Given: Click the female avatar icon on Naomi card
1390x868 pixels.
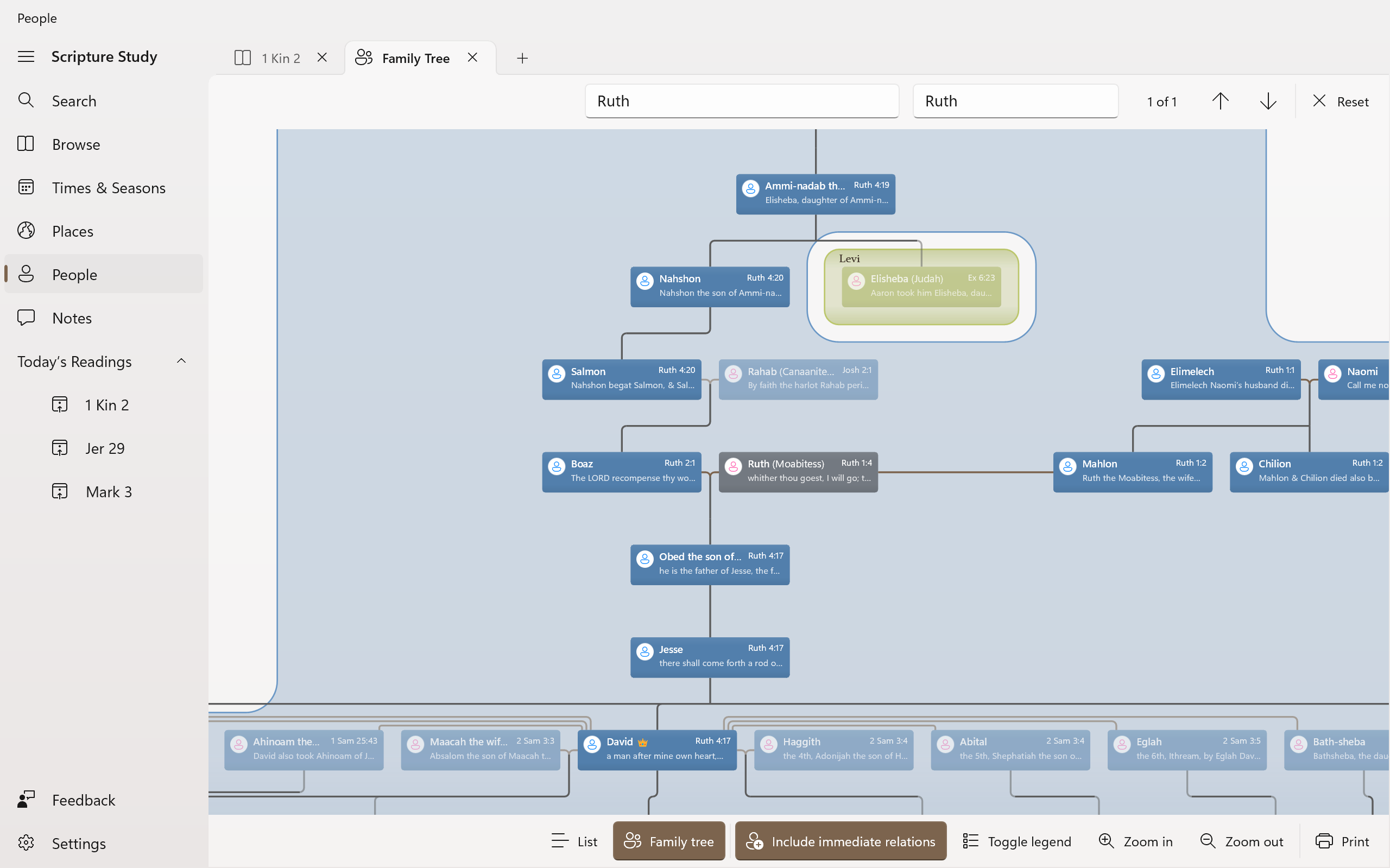Looking at the screenshot, I should [x=1332, y=373].
